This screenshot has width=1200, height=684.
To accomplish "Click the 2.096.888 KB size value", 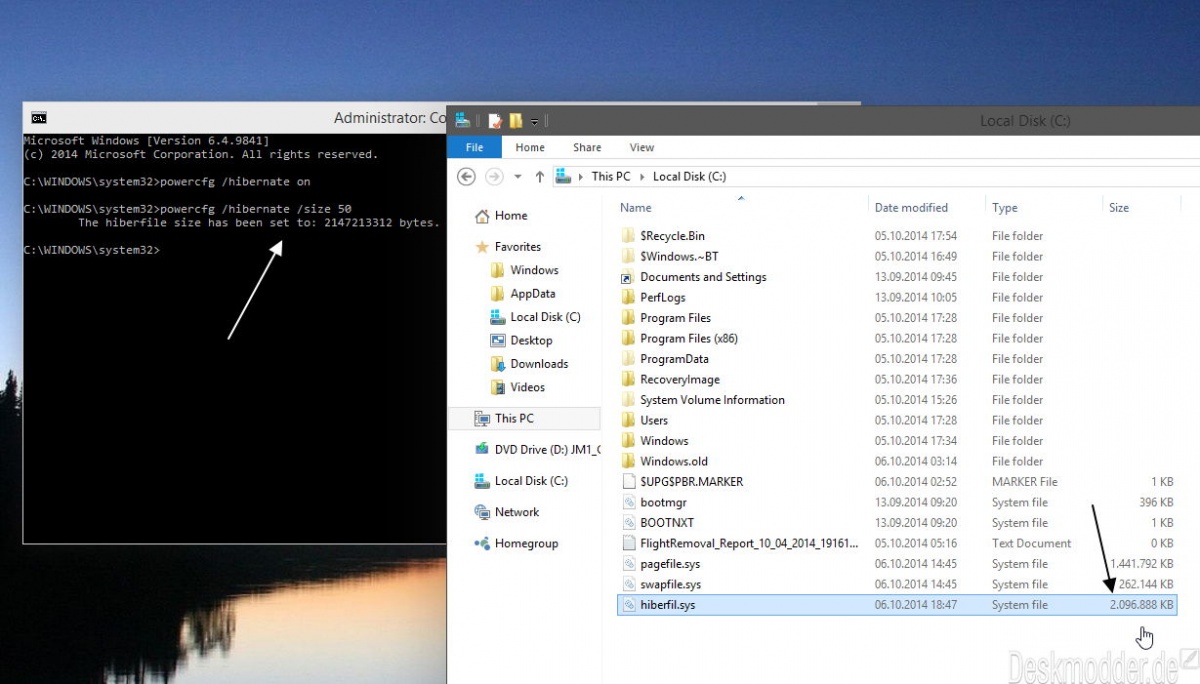I will pos(1141,605).
